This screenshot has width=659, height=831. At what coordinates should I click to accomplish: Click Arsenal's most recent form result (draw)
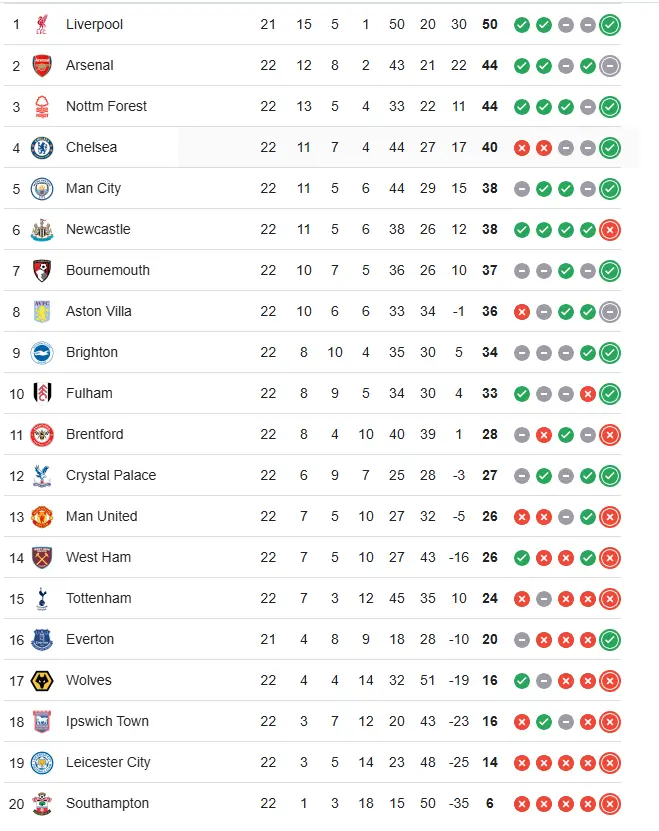[610, 66]
